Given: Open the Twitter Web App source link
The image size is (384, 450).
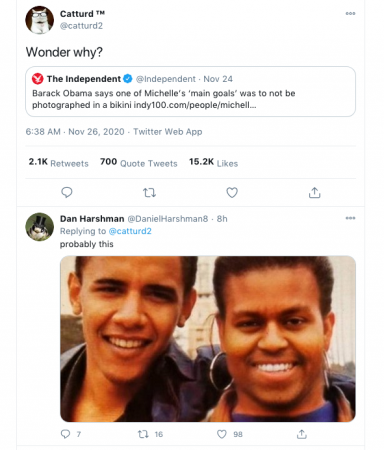Looking at the screenshot, I should [168, 132].
